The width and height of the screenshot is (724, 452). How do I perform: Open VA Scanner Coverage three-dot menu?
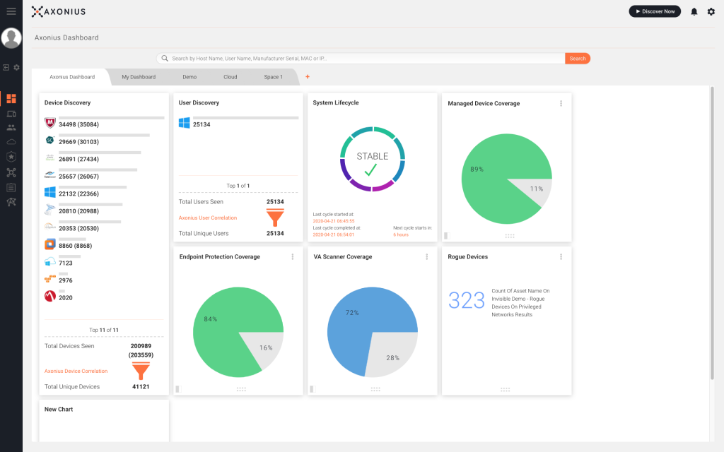point(427,257)
